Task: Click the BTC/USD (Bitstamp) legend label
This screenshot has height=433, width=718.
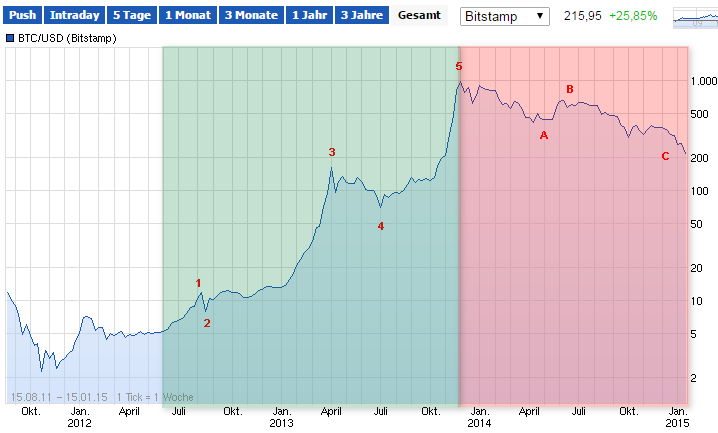Action: 67,38
